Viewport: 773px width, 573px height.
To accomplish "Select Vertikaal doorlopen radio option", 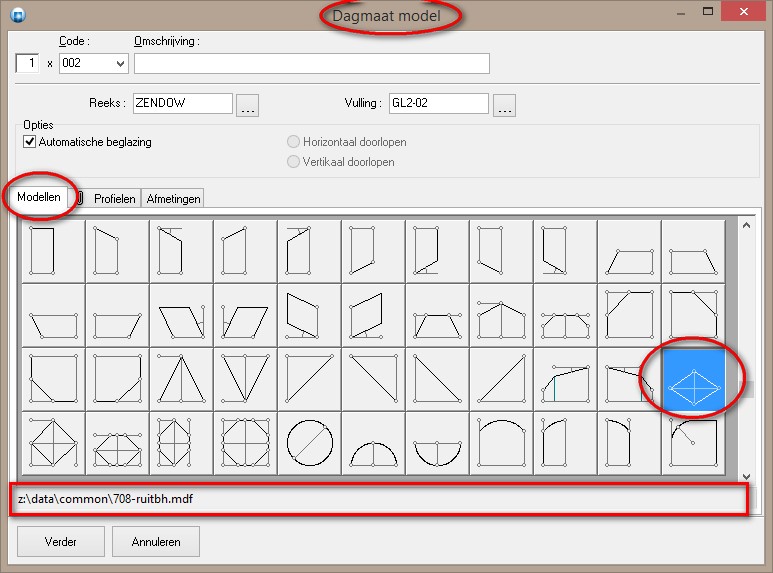I will click(293, 162).
